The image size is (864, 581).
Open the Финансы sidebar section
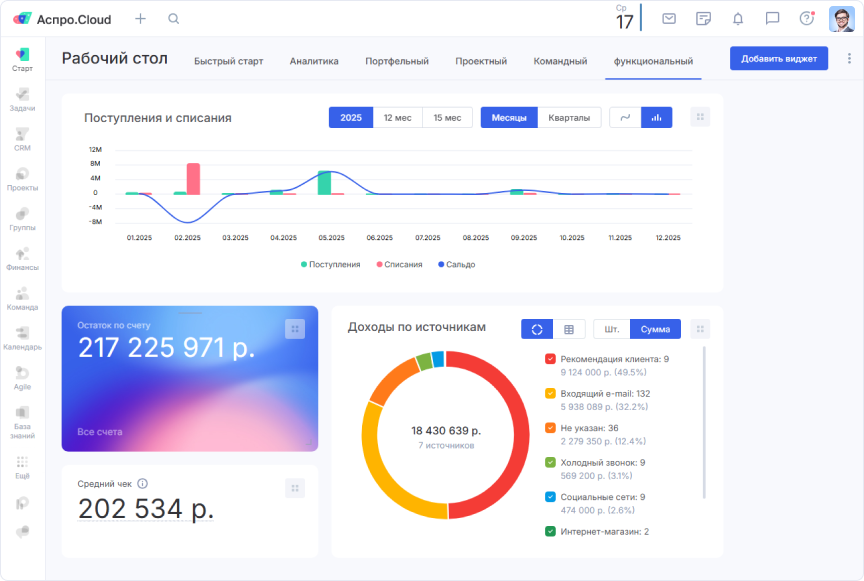[22, 258]
